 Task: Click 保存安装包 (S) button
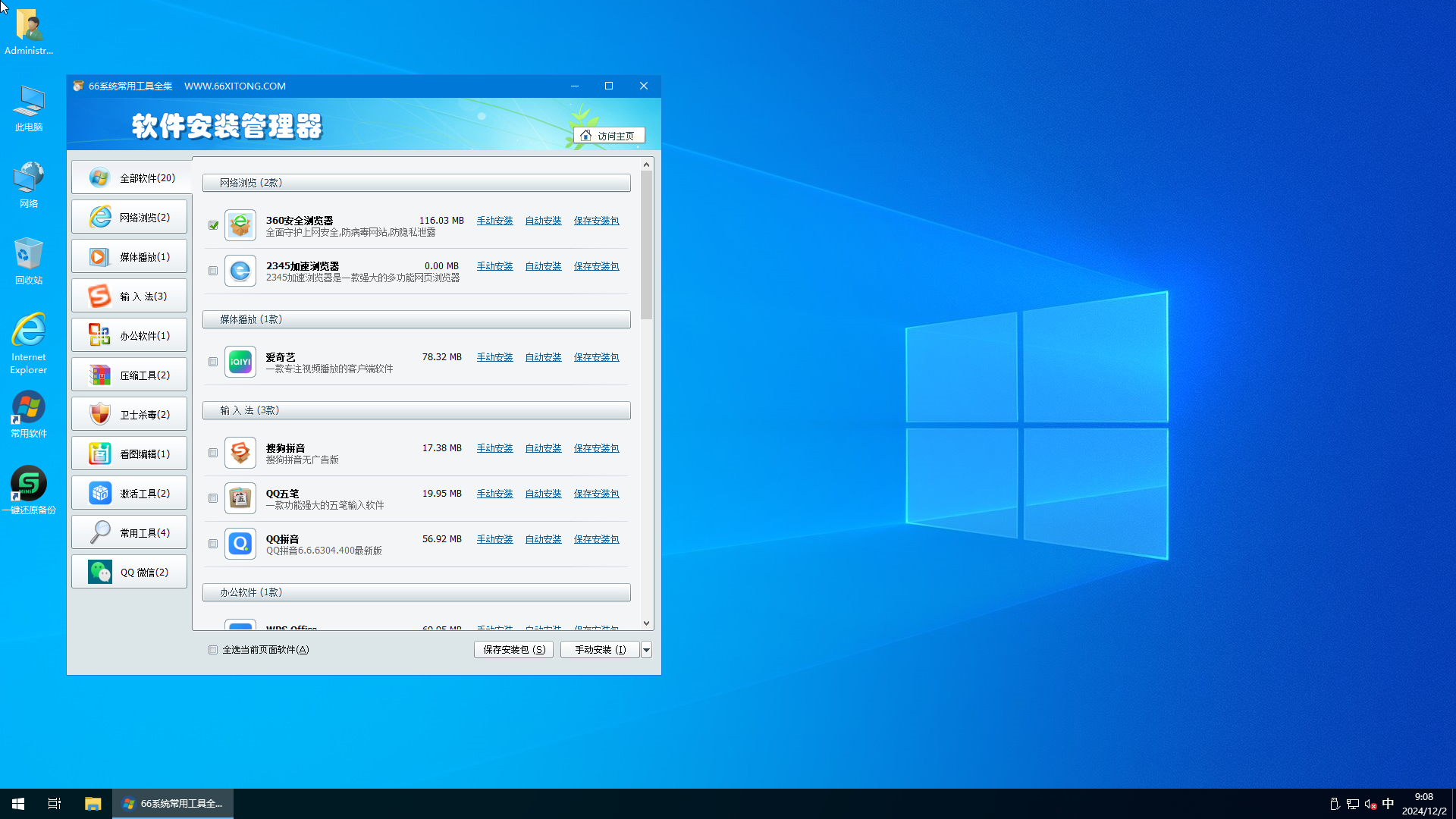514,650
